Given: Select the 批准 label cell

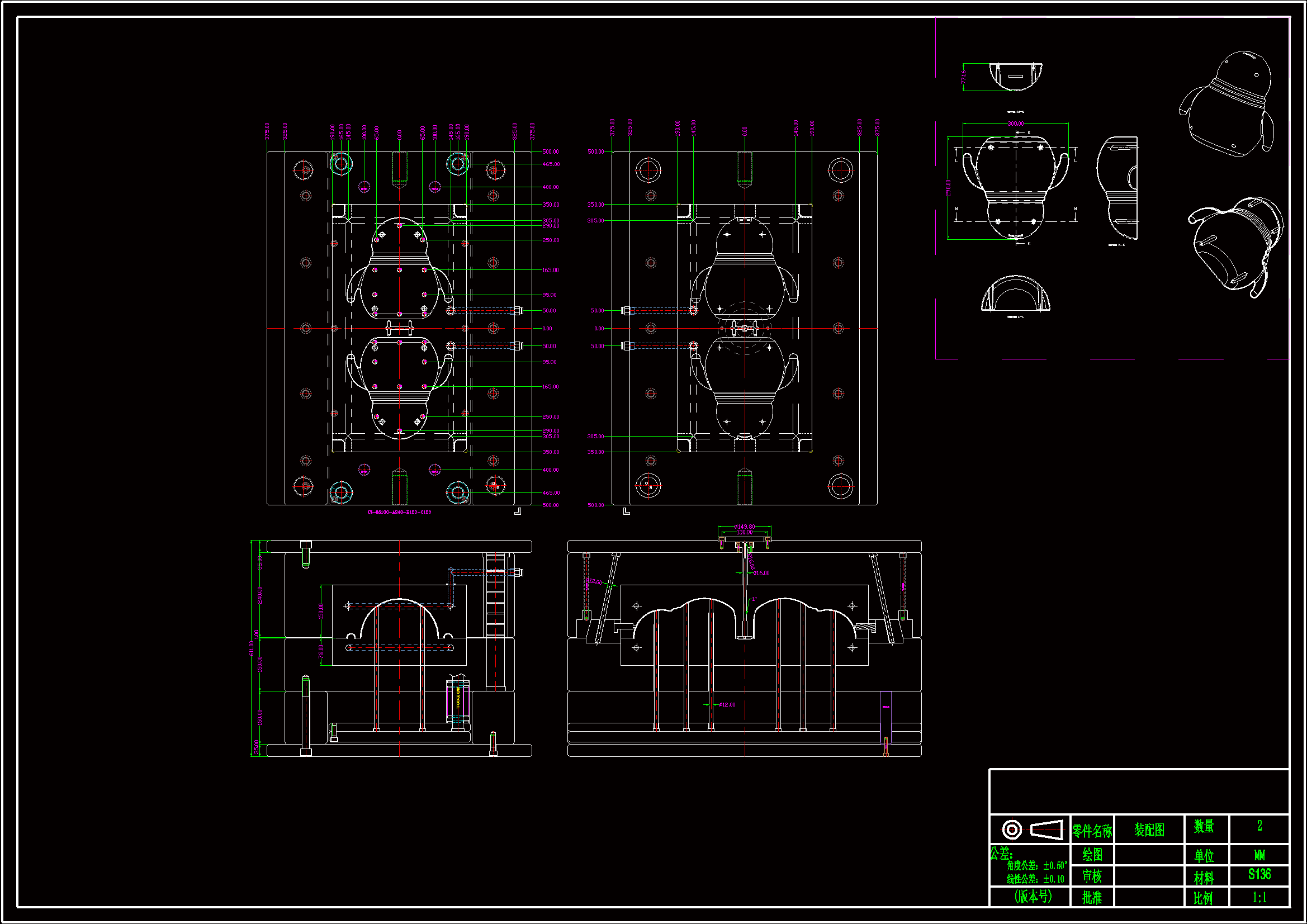Looking at the screenshot, I should click(x=1092, y=897).
